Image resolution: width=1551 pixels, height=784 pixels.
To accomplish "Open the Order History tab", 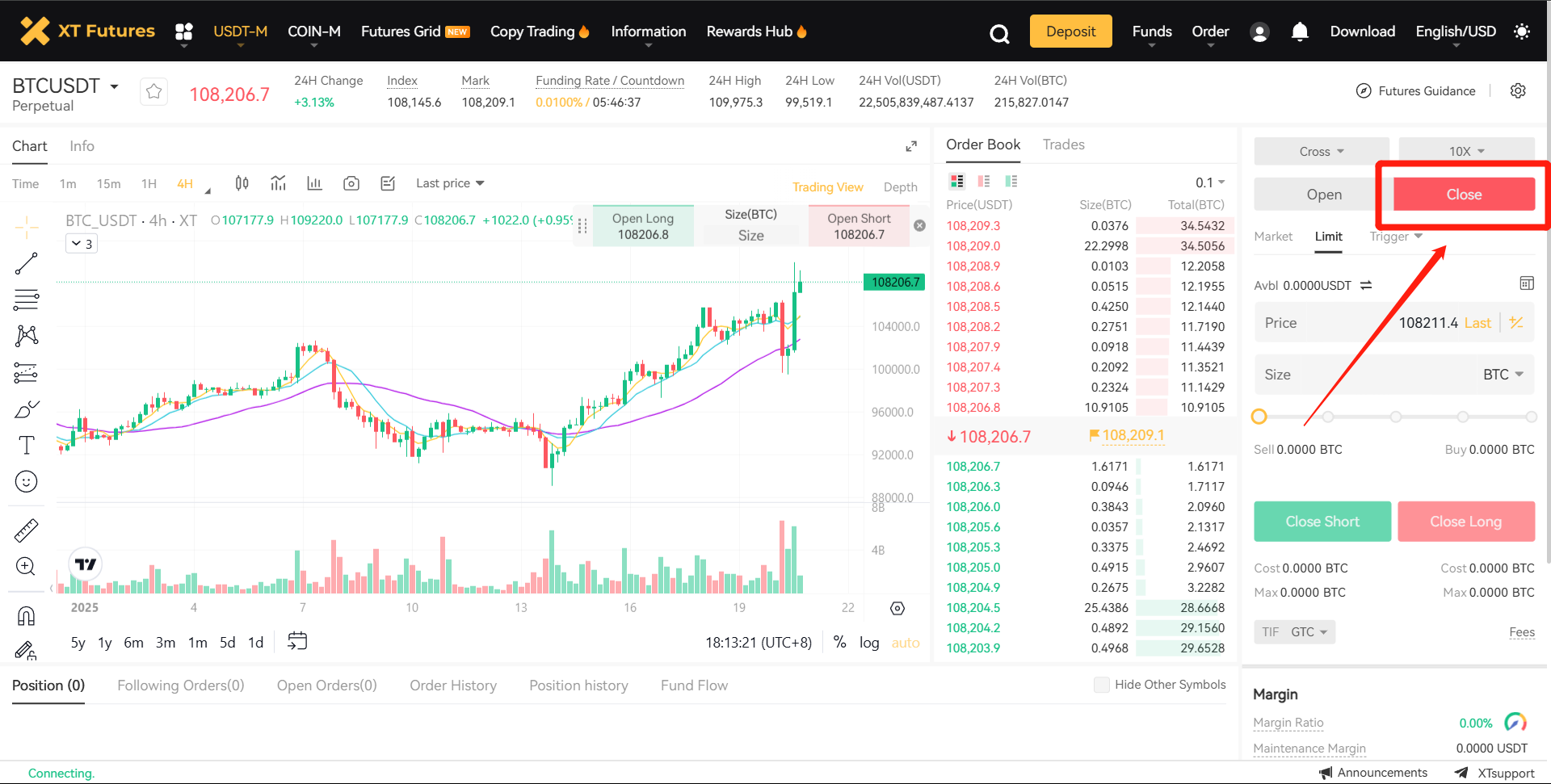I will coord(452,685).
